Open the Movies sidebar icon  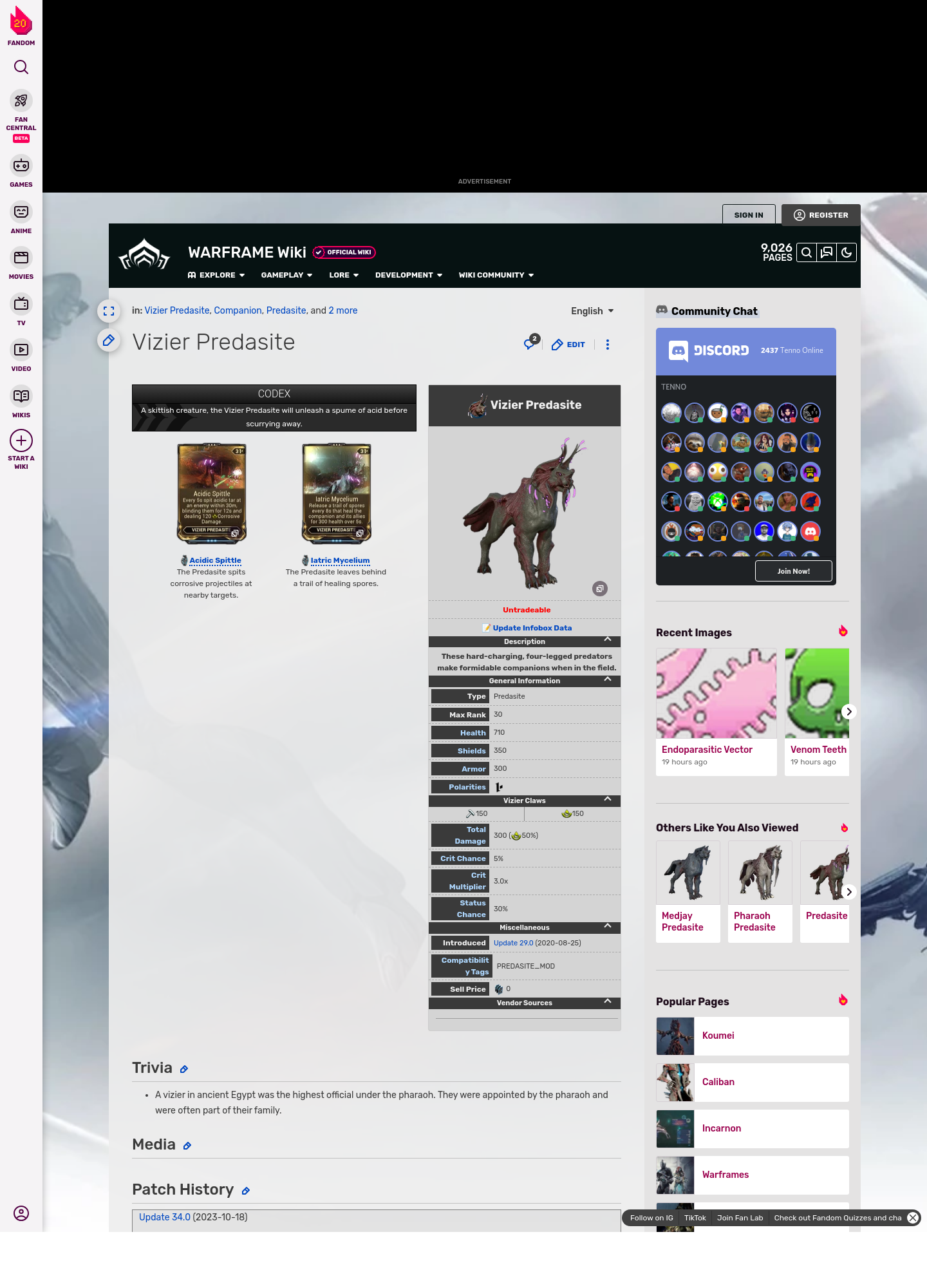click(x=21, y=258)
